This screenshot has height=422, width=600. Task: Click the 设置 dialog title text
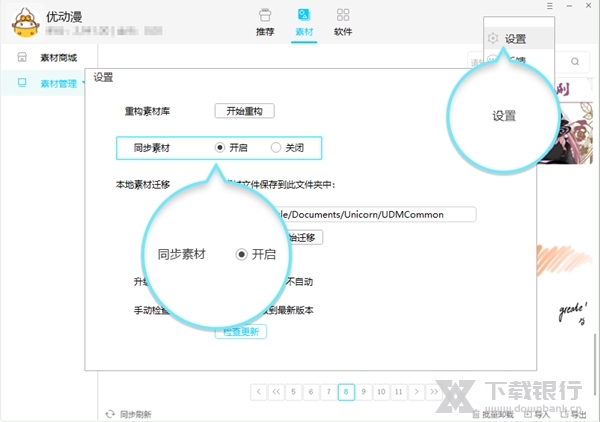(x=103, y=77)
